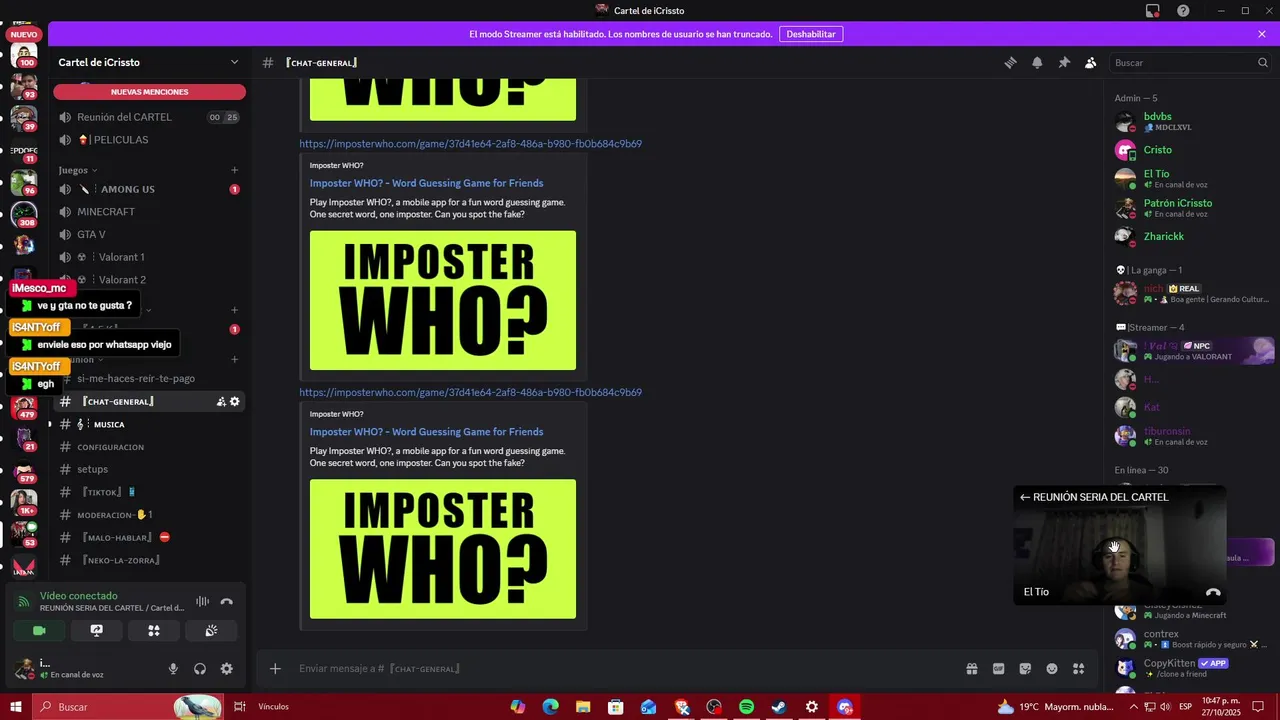Open apps launcher in message bar

coord(1079,669)
